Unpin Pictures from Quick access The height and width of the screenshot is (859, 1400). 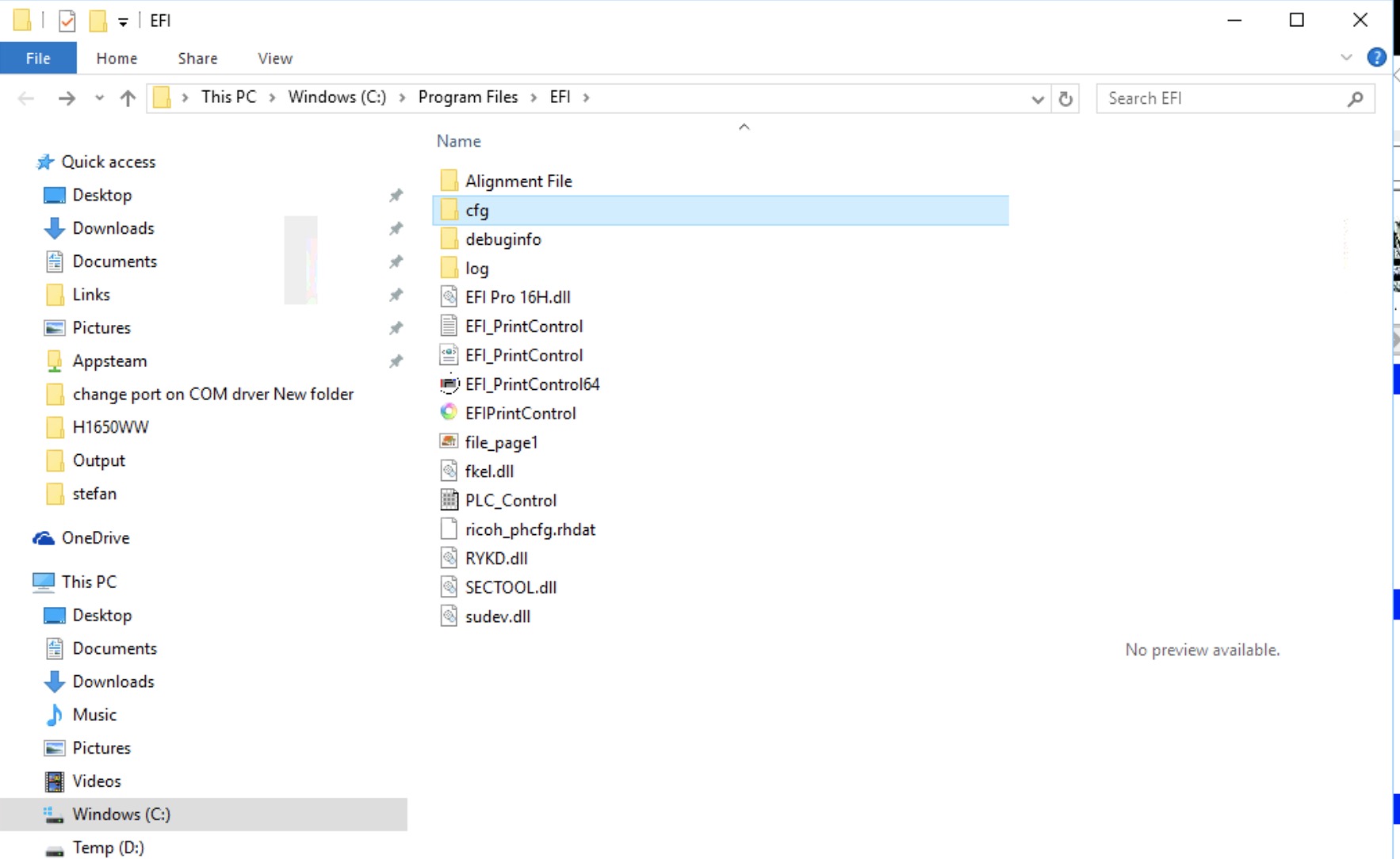pos(396,327)
